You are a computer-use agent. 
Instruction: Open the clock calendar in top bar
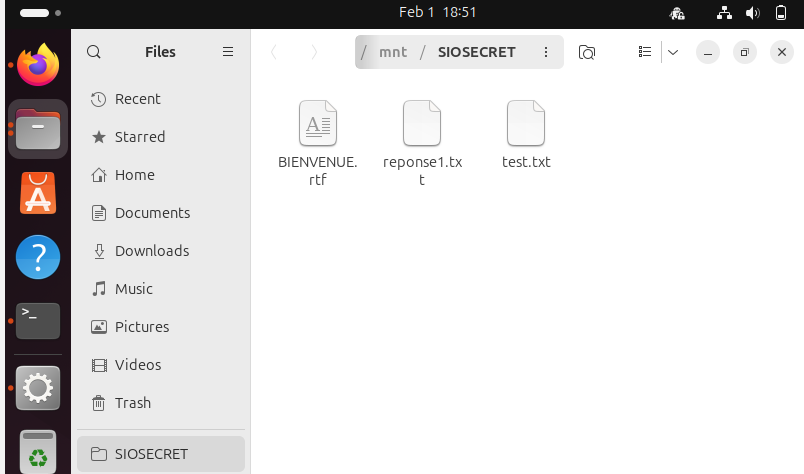click(437, 12)
